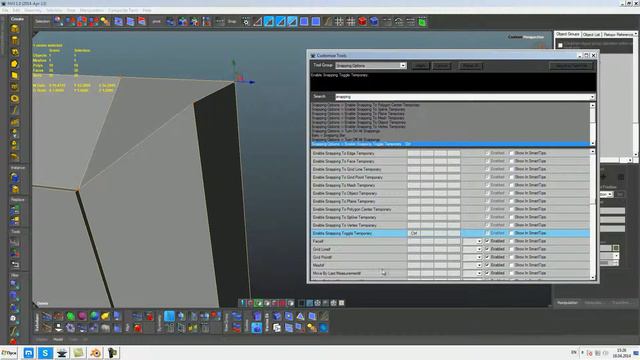Click the yellow torus primitive in Create sidebar

(x=15, y=99)
